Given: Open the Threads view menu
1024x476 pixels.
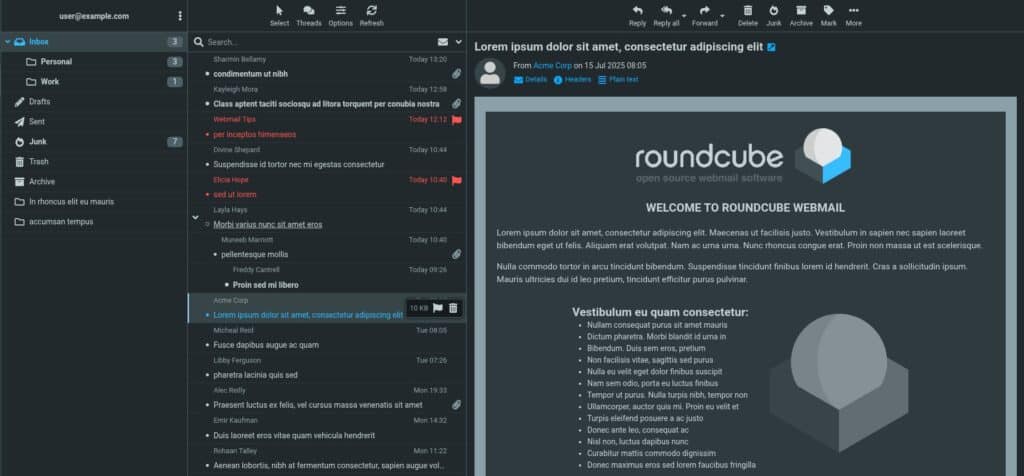Looking at the screenshot, I should 309,16.
